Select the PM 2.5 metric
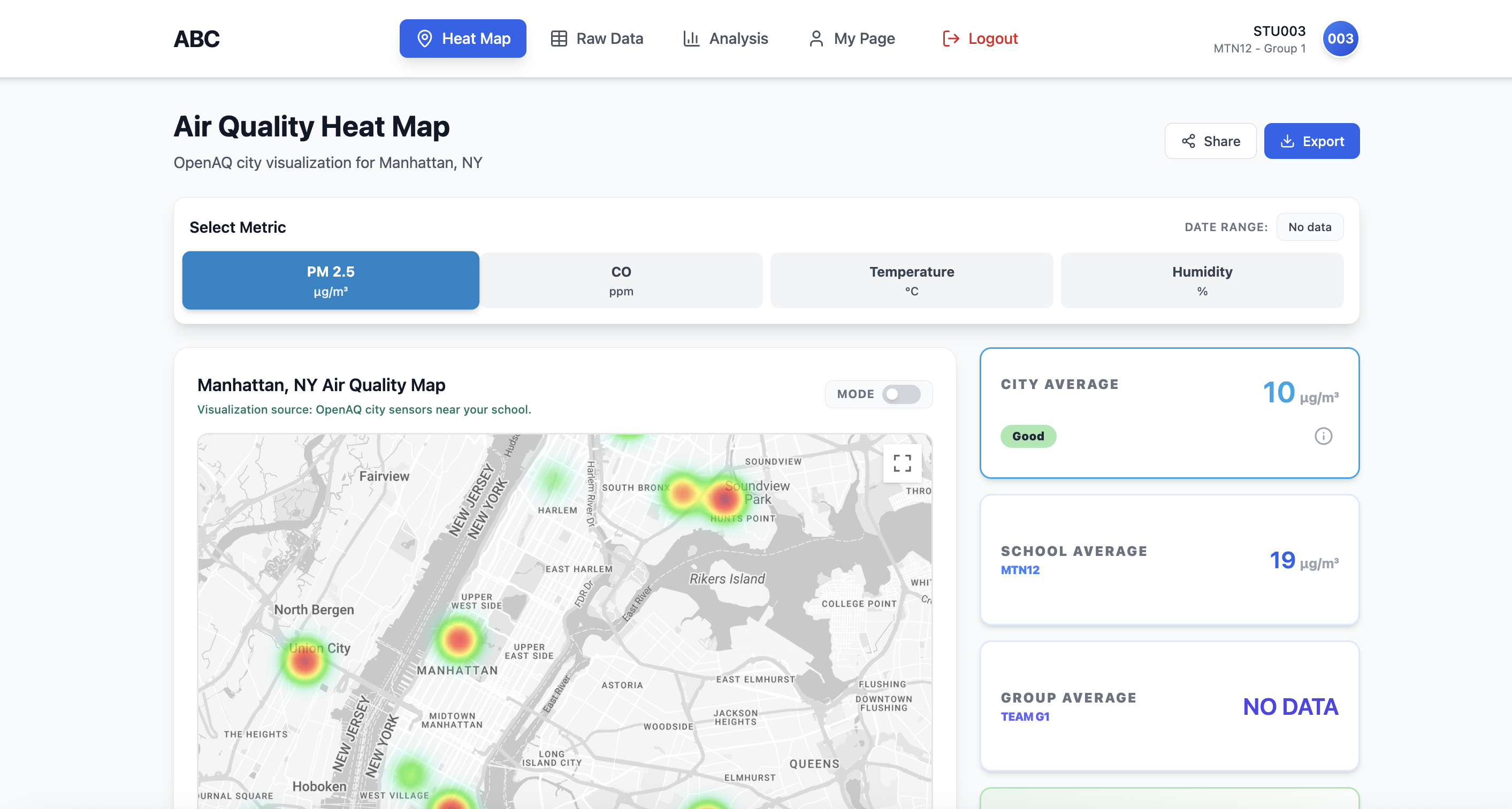1512x809 pixels. [x=331, y=280]
